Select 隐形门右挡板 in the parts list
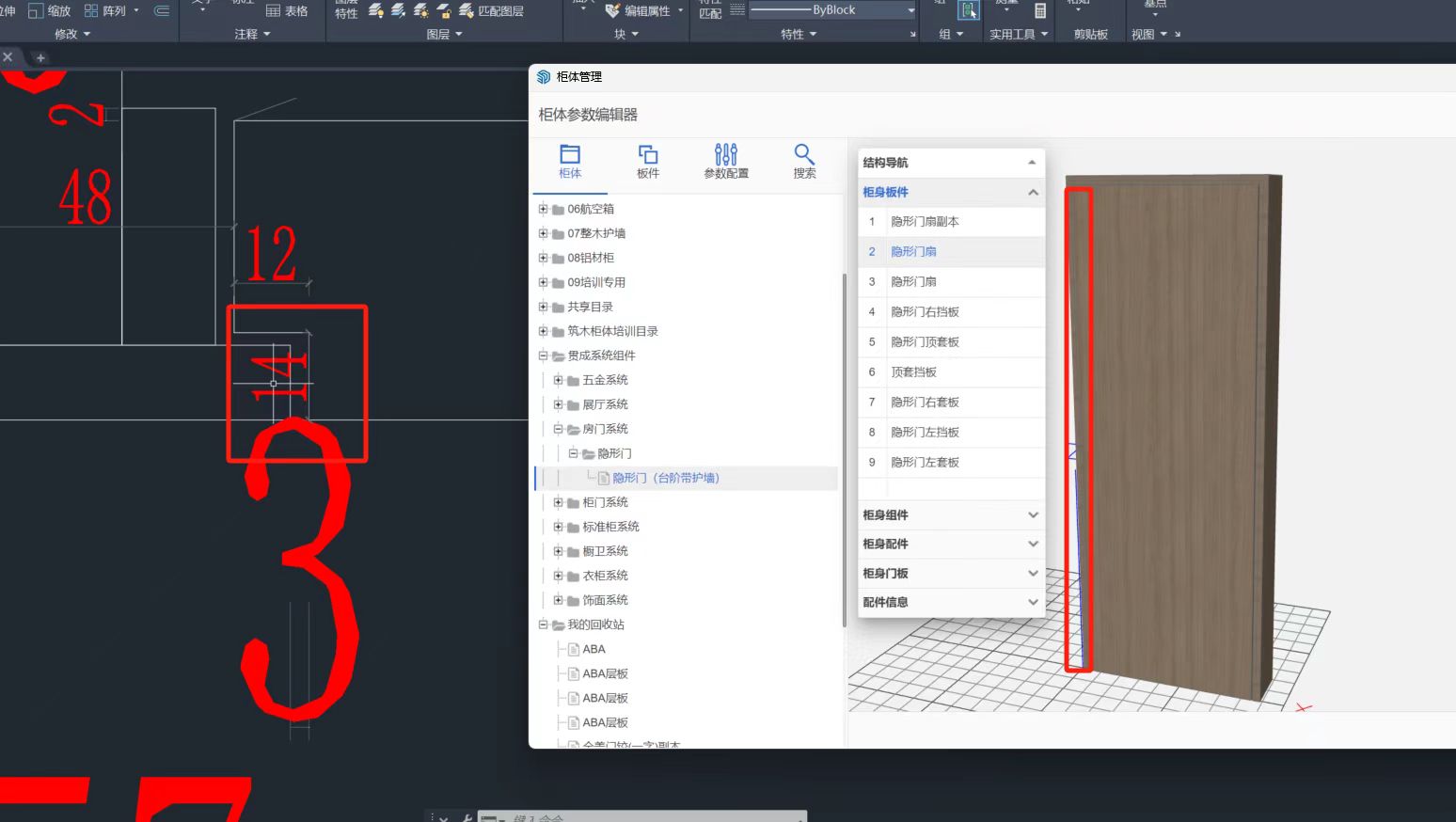This screenshot has height=822, width=1456. click(x=925, y=312)
